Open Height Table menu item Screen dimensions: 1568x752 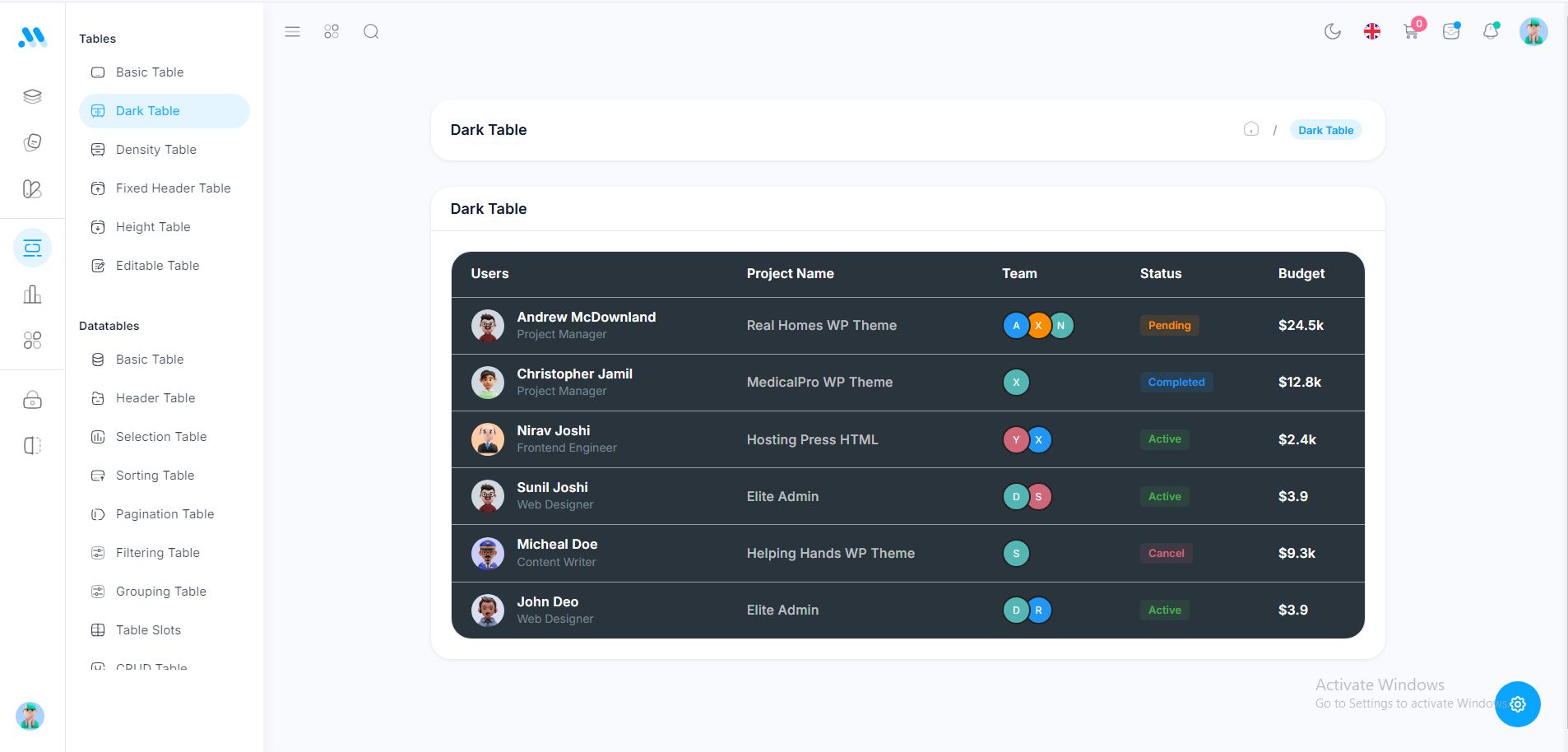tap(165, 227)
